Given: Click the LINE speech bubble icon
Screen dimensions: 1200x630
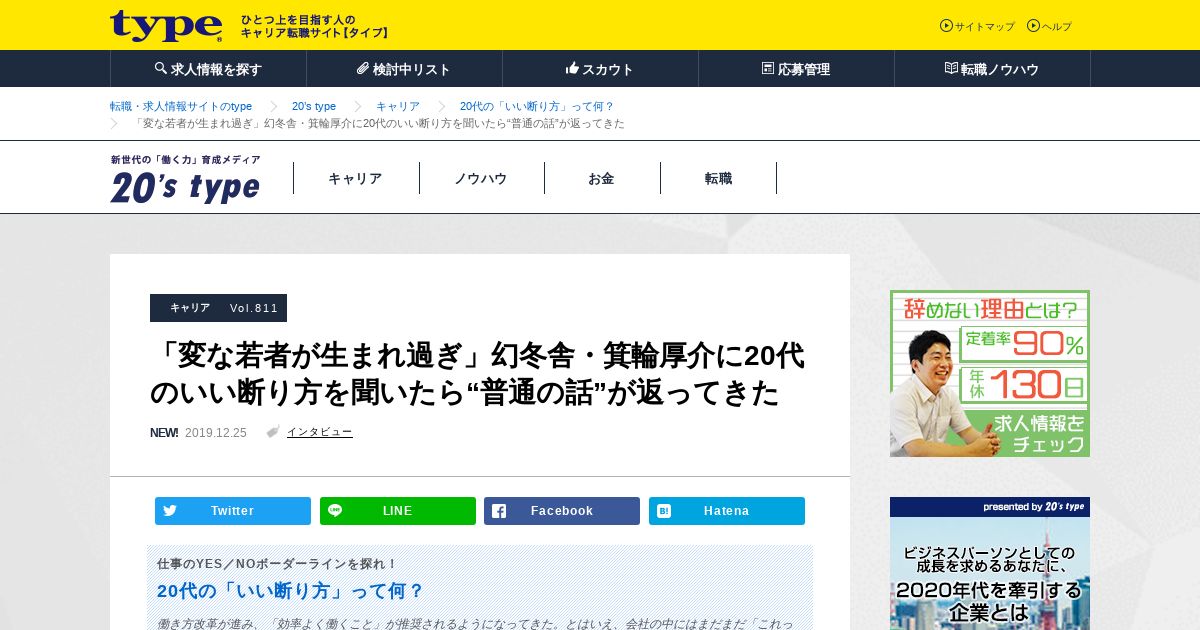Looking at the screenshot, I should click(x=335, y=510).
